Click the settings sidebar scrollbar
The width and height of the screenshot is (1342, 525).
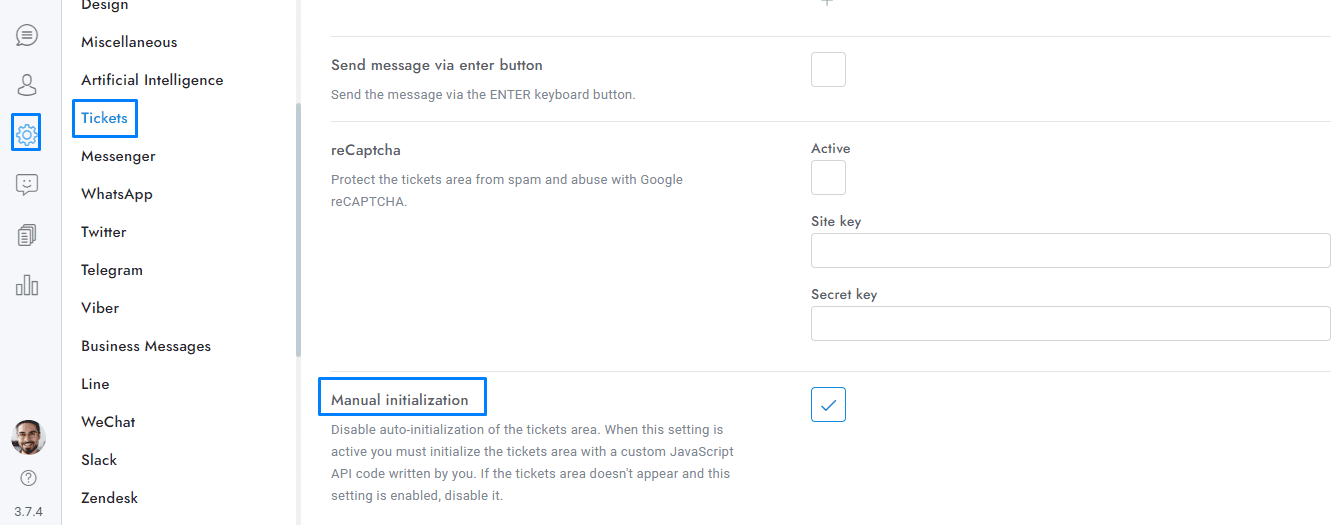click(x=298, y=230)
